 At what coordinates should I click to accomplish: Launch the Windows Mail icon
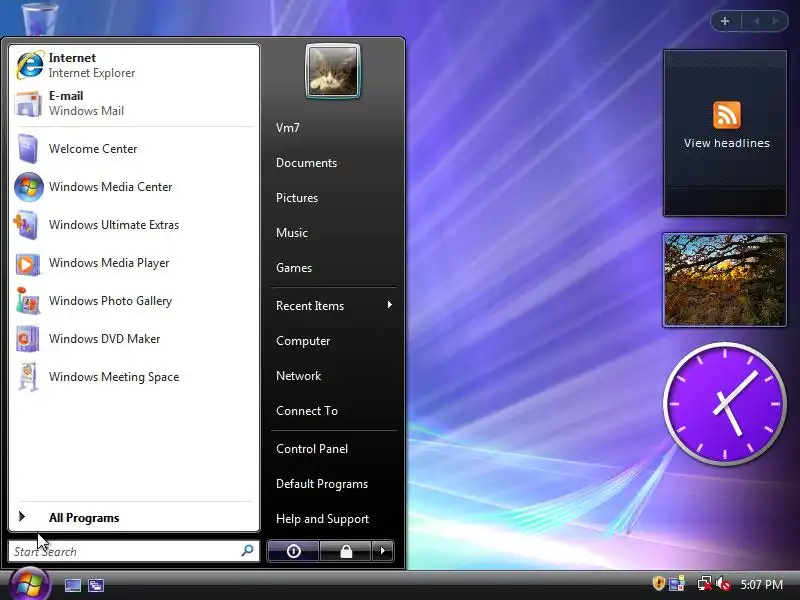pyautogui.click(x=28, y=104)
